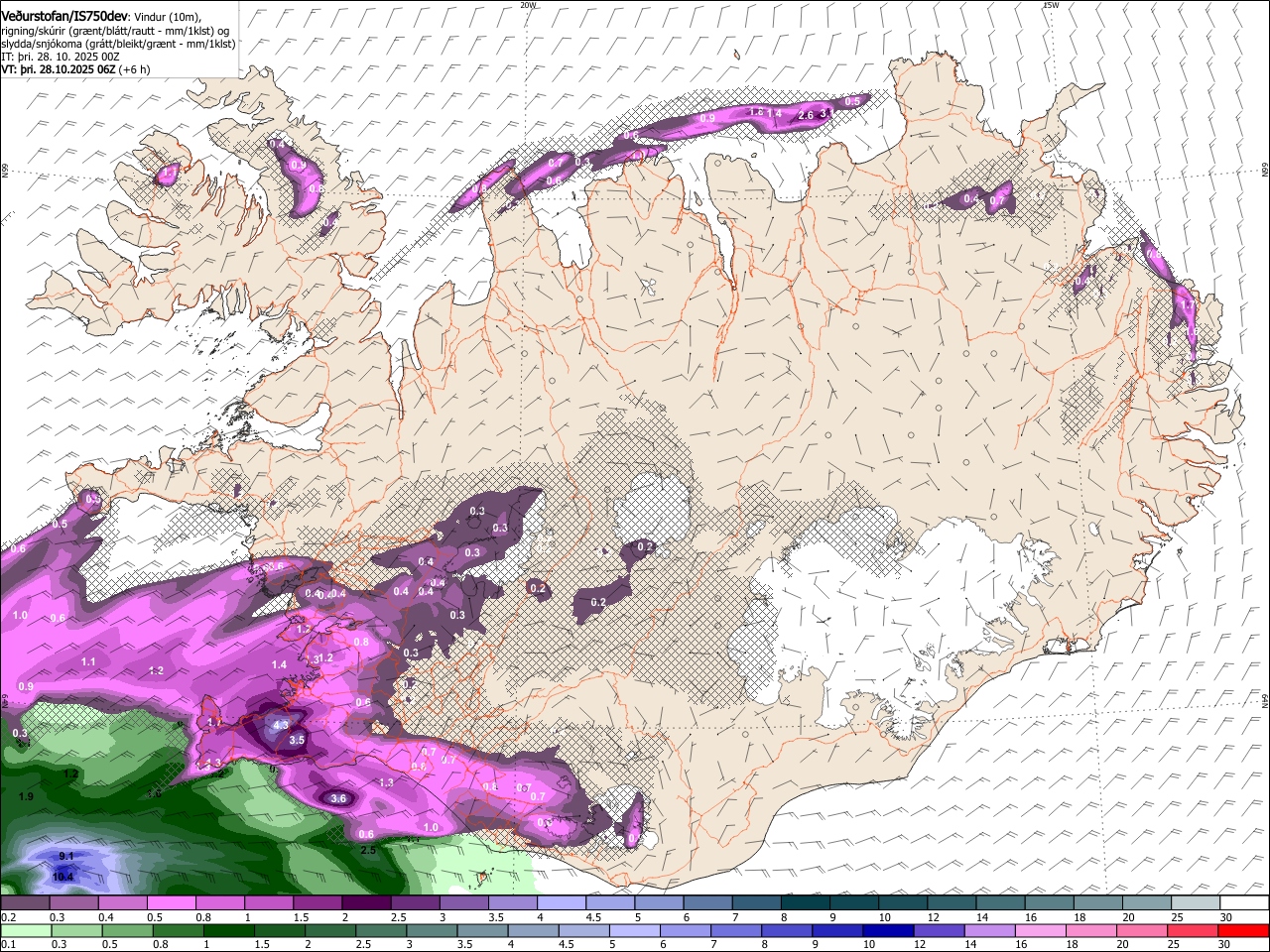1270x952 pixels.
Task: Click the bright pink 0.5 swatch on snow scale
Action: click(171, 903)
